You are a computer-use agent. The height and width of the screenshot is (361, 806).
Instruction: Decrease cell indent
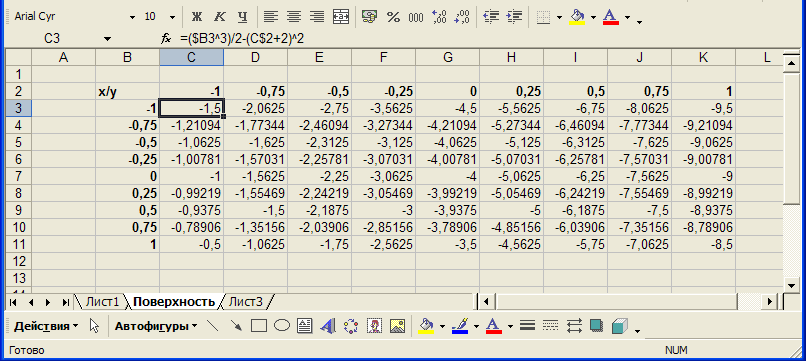pyautogui.click(x=491, y=17)
